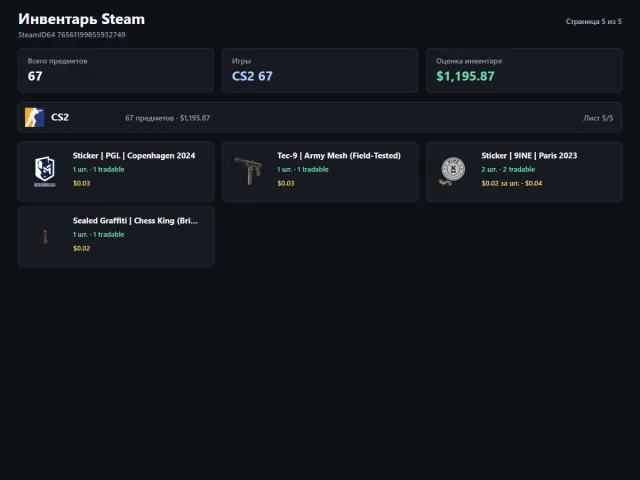Select the Sticker | 9INE | Paris 2023 title
The height and width of the screenshot is (480, 640).
coord(529,156)
